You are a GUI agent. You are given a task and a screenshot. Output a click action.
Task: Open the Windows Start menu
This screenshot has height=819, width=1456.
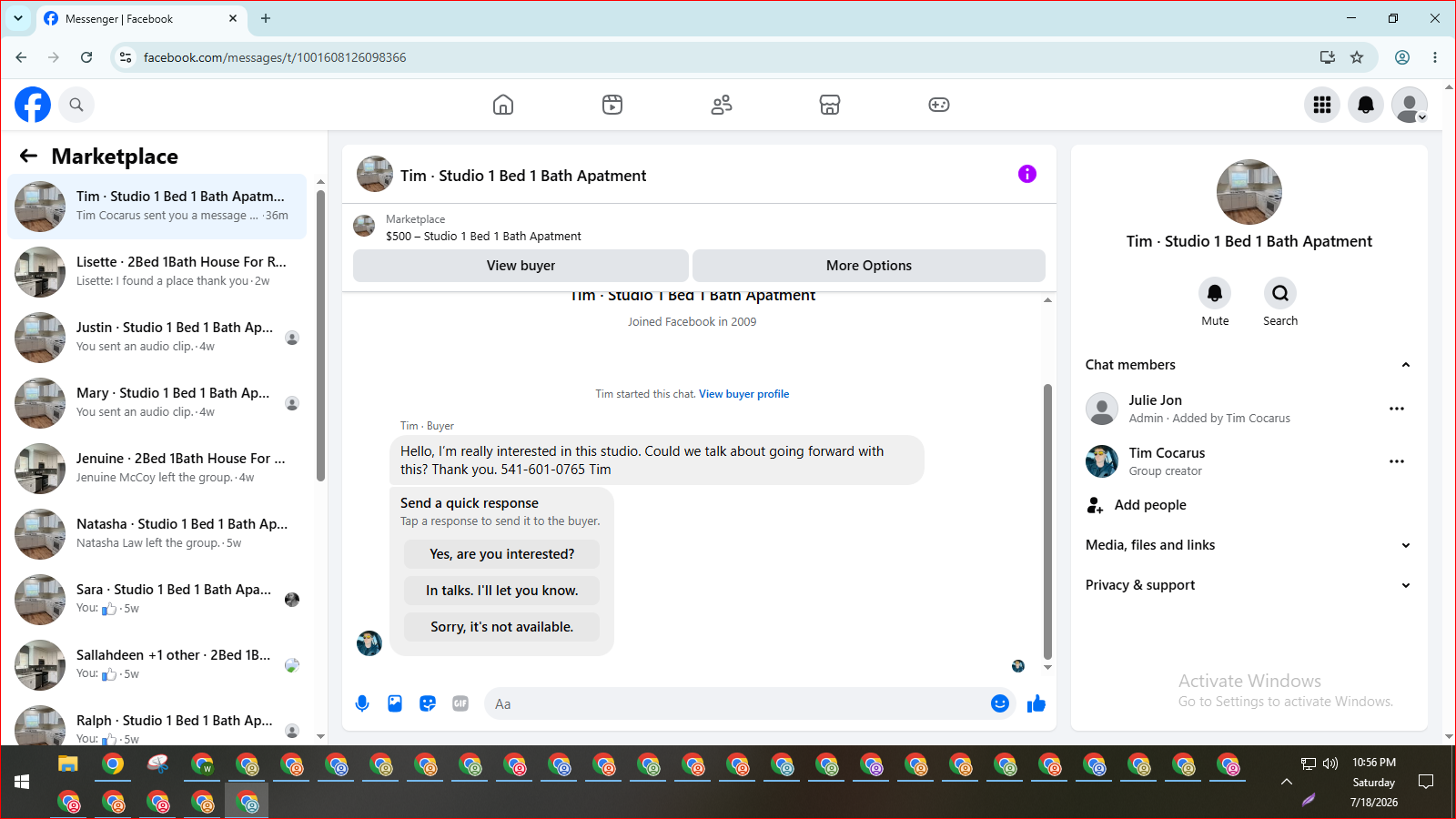point(22,782)
